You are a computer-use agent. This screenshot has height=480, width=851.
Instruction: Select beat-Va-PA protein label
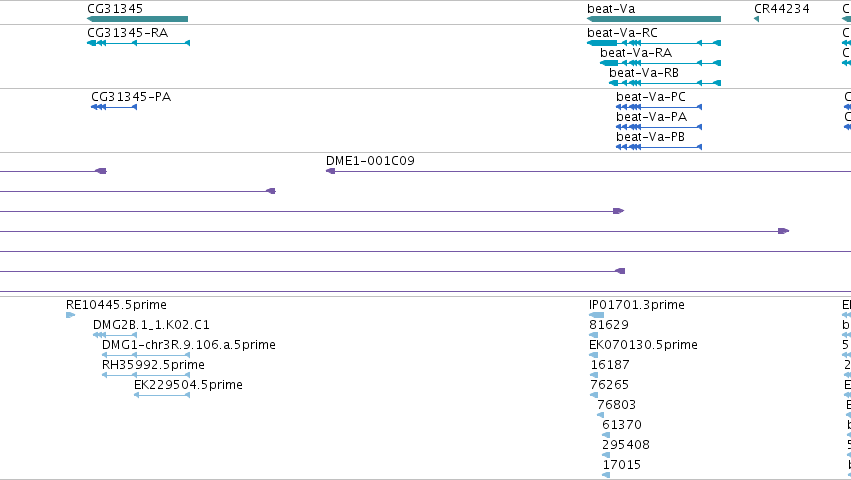click(x=651, y=117)
